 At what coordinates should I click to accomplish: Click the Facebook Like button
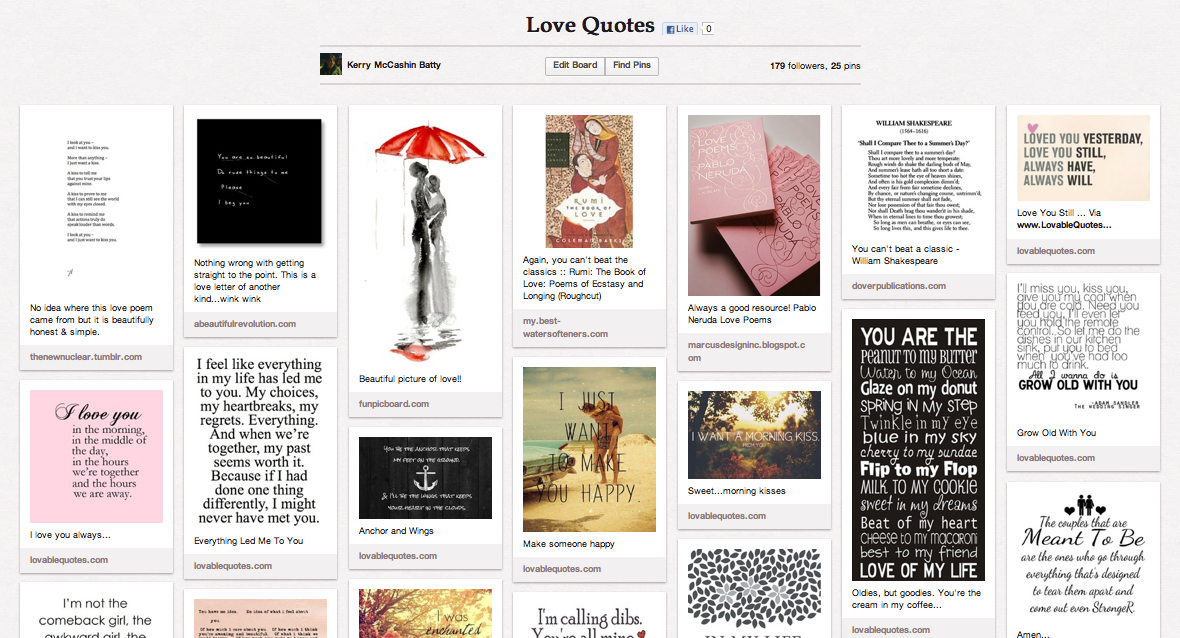tap(680, 29)
